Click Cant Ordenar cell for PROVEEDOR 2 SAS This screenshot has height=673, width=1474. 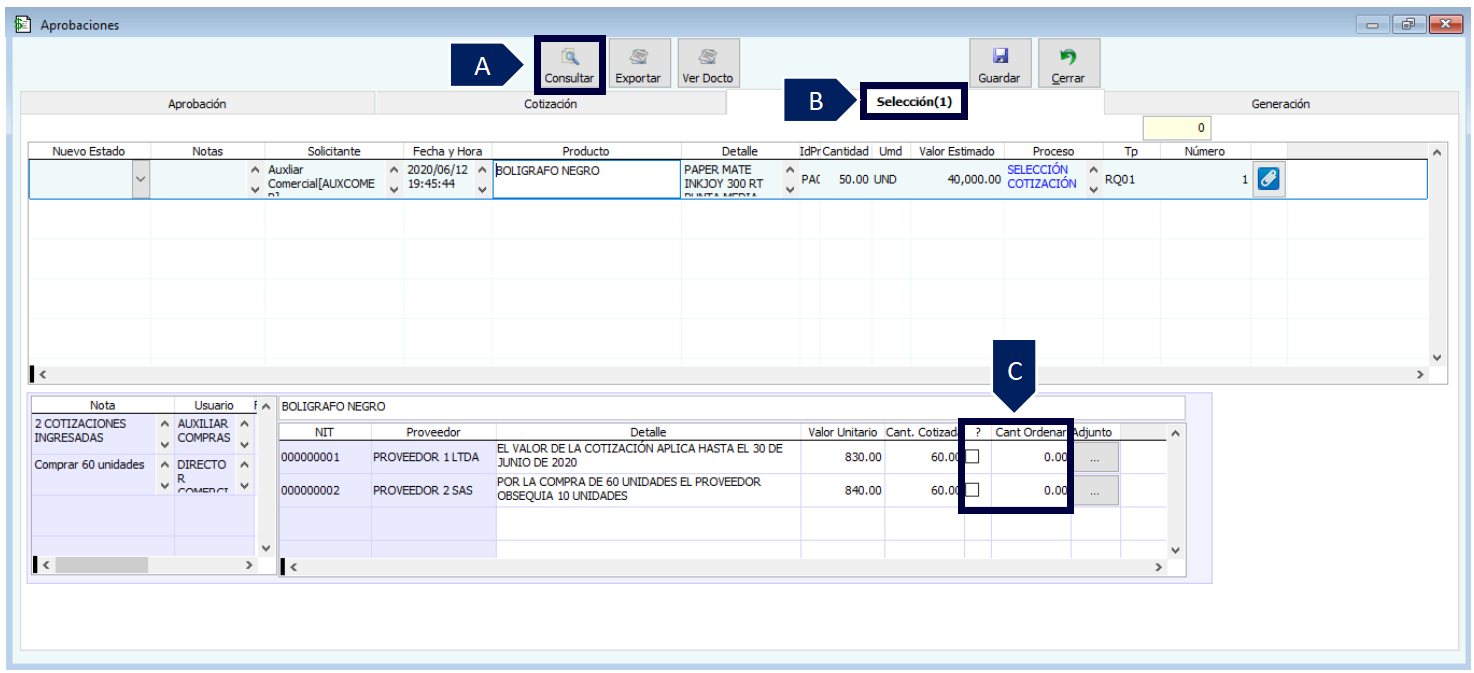pyautogui.click(x=1031, y=490)
